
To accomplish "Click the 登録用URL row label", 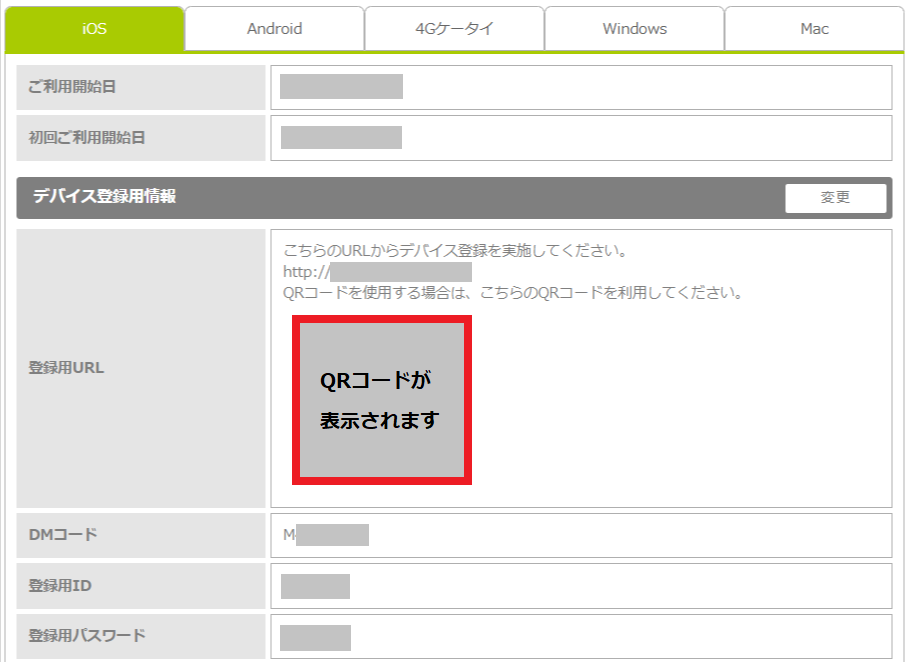I will (66, 368).
